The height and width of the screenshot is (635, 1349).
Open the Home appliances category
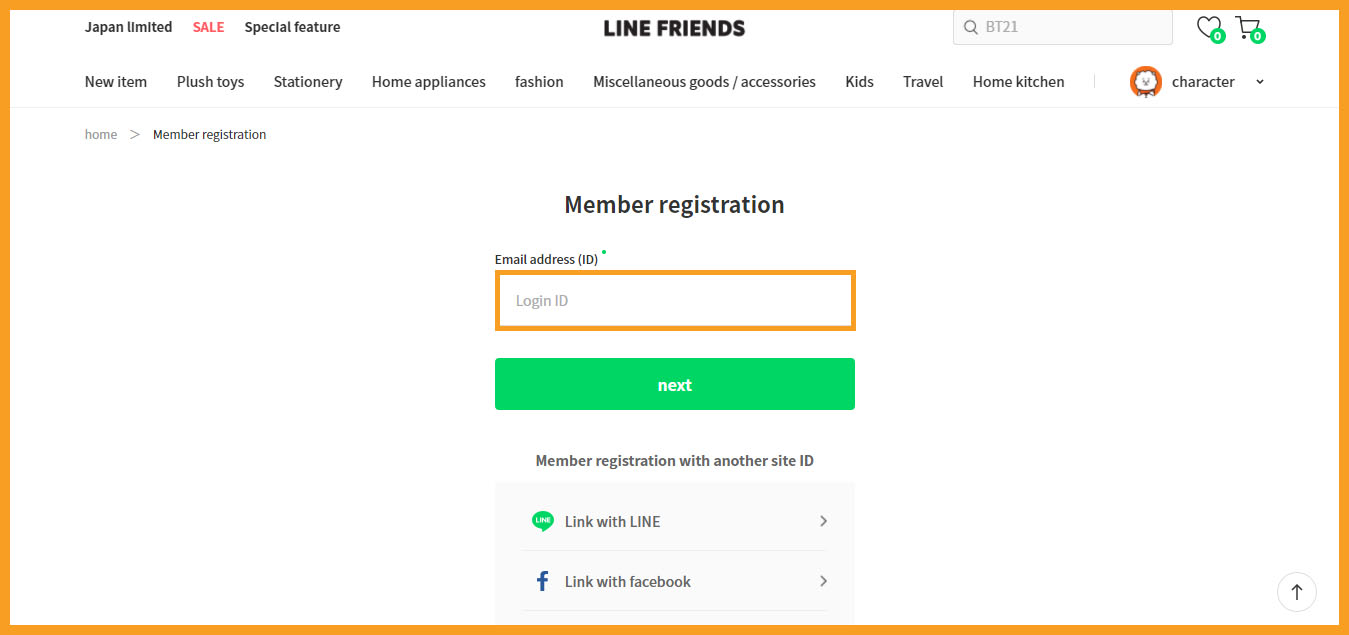[x=429, y=82]
